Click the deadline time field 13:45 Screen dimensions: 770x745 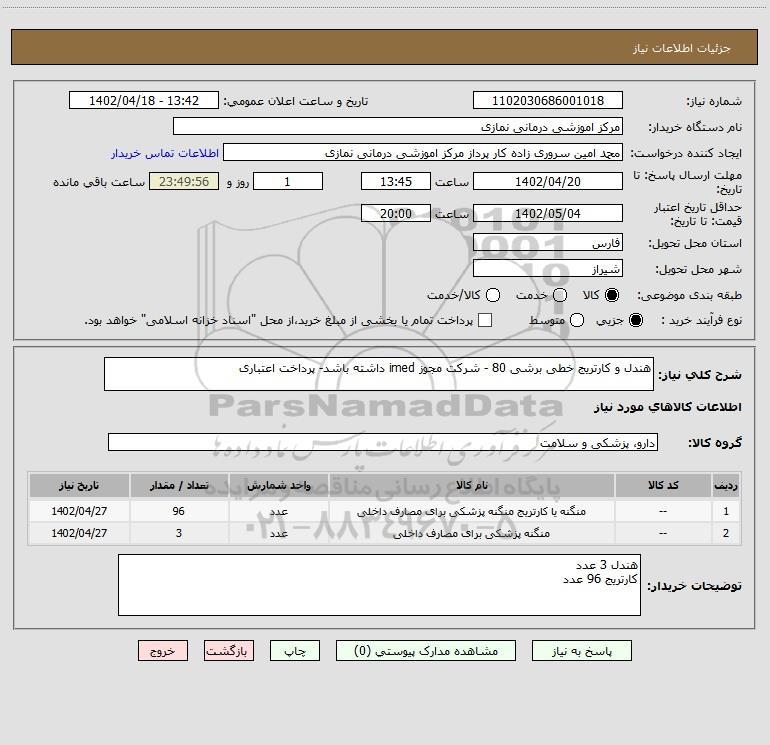pos(396,181)
